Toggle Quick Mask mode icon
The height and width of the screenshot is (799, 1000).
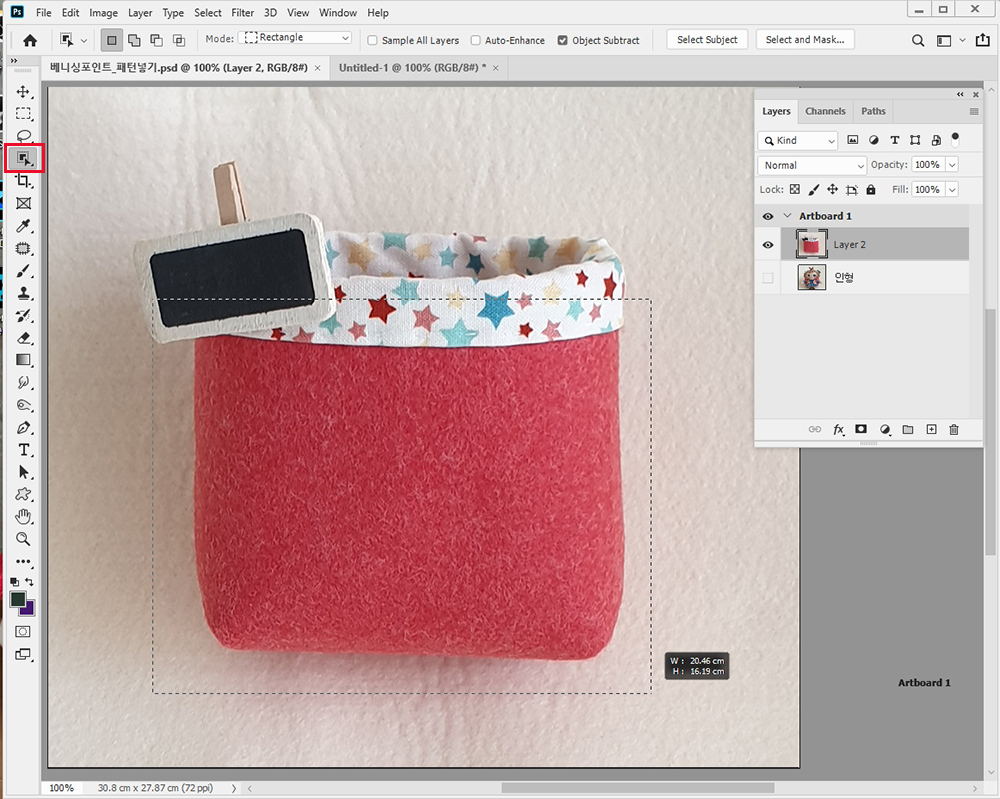tap(23, 631)
